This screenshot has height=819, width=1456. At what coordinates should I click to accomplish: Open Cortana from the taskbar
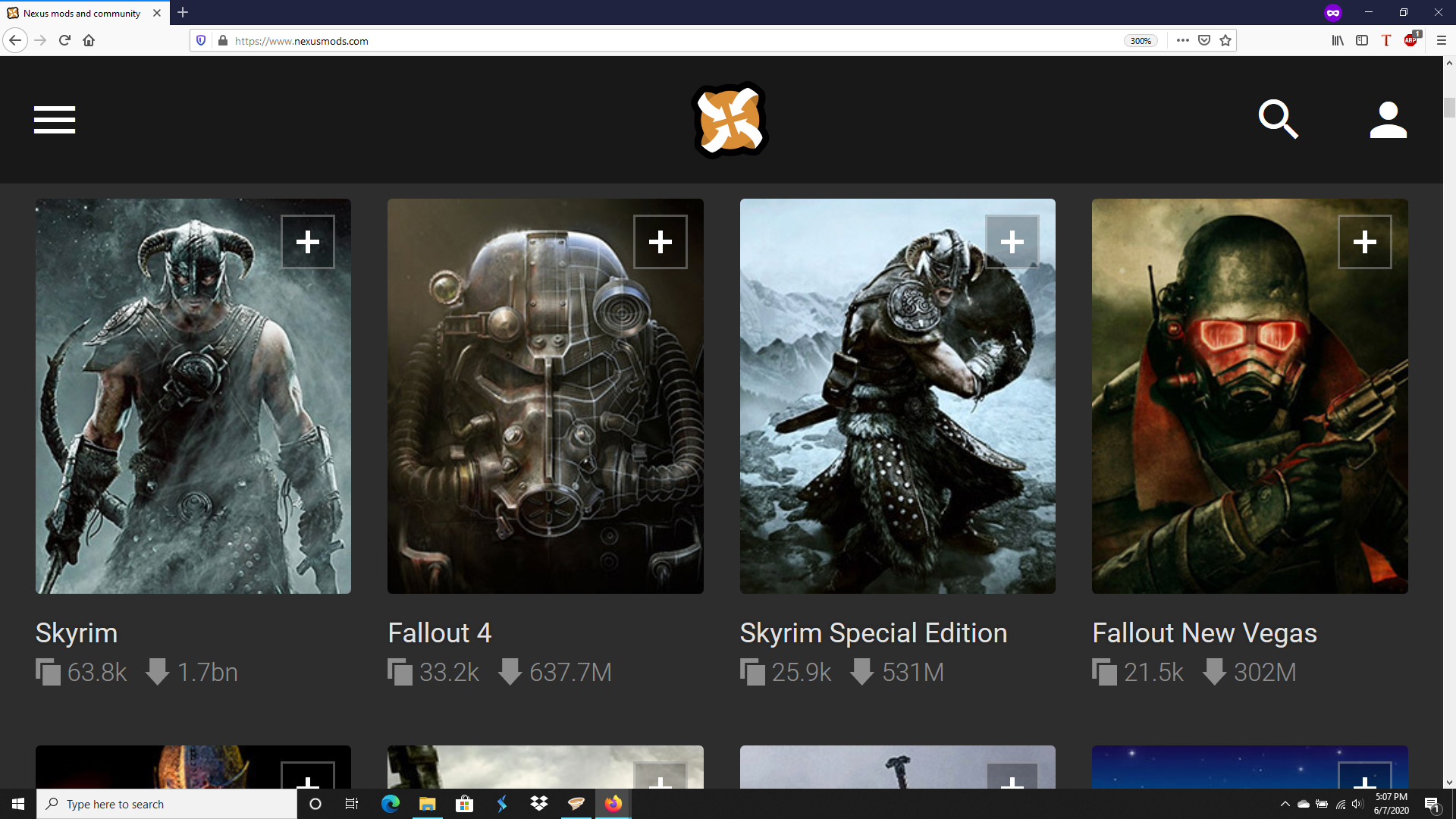[315, 804]
